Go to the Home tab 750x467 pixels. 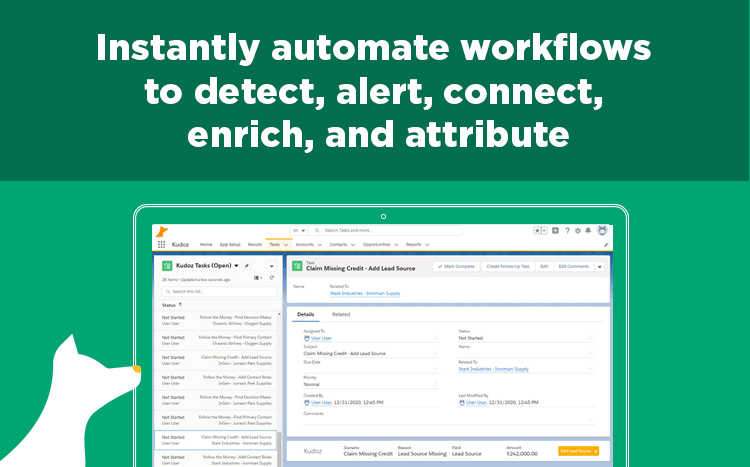206,245
